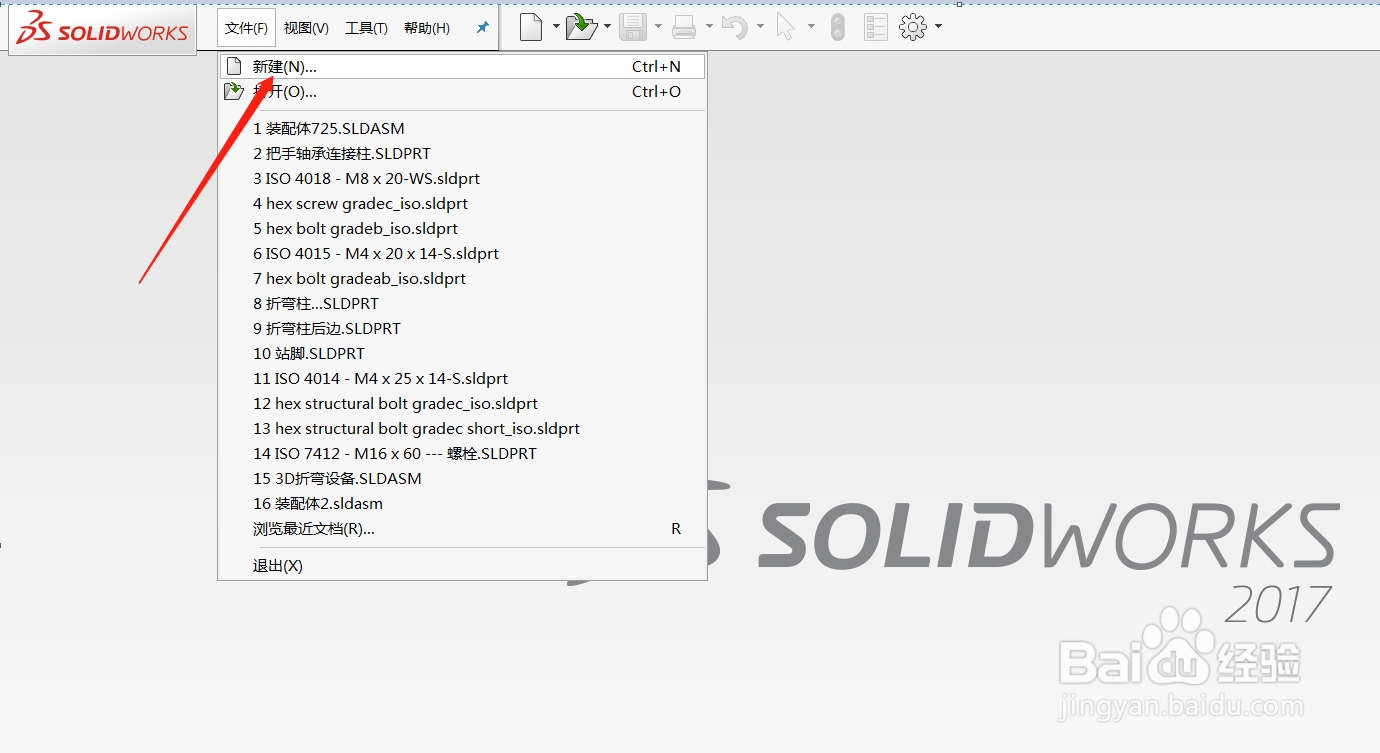Open recent hex bolt gradeab_iso.sldprt
Viewport: 1380px width, 753px height.
pos(462,279)
